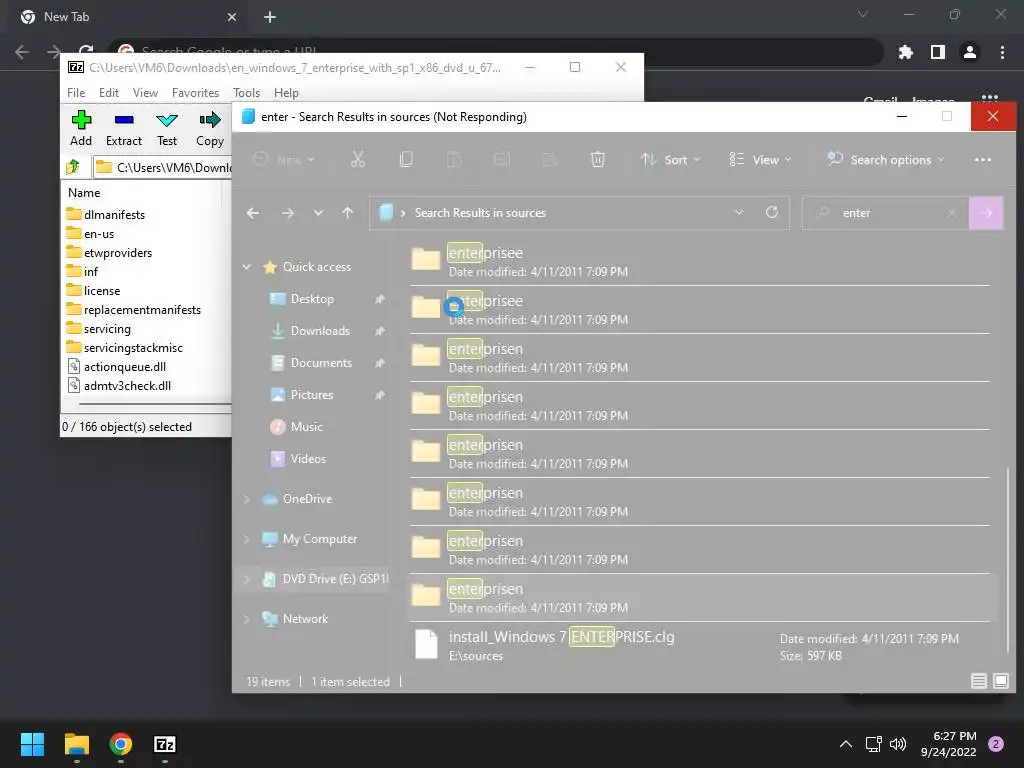Click the purple search go arrow

pos(987,213)
